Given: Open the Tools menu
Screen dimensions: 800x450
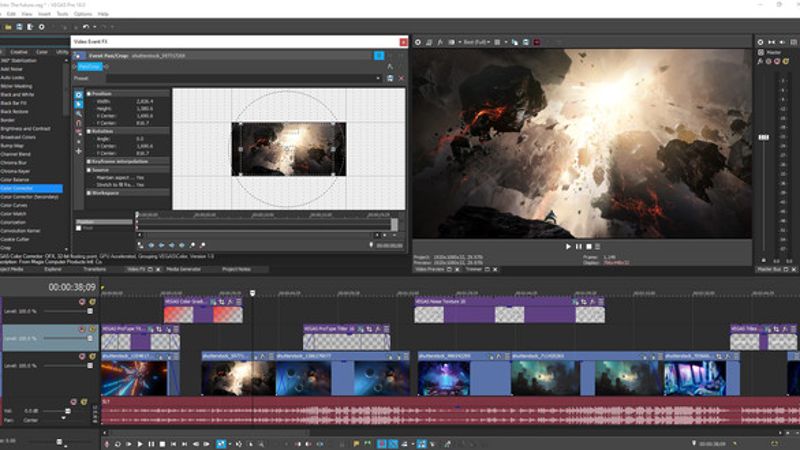Looking at the screenshot, I should [x=62, y=14].
